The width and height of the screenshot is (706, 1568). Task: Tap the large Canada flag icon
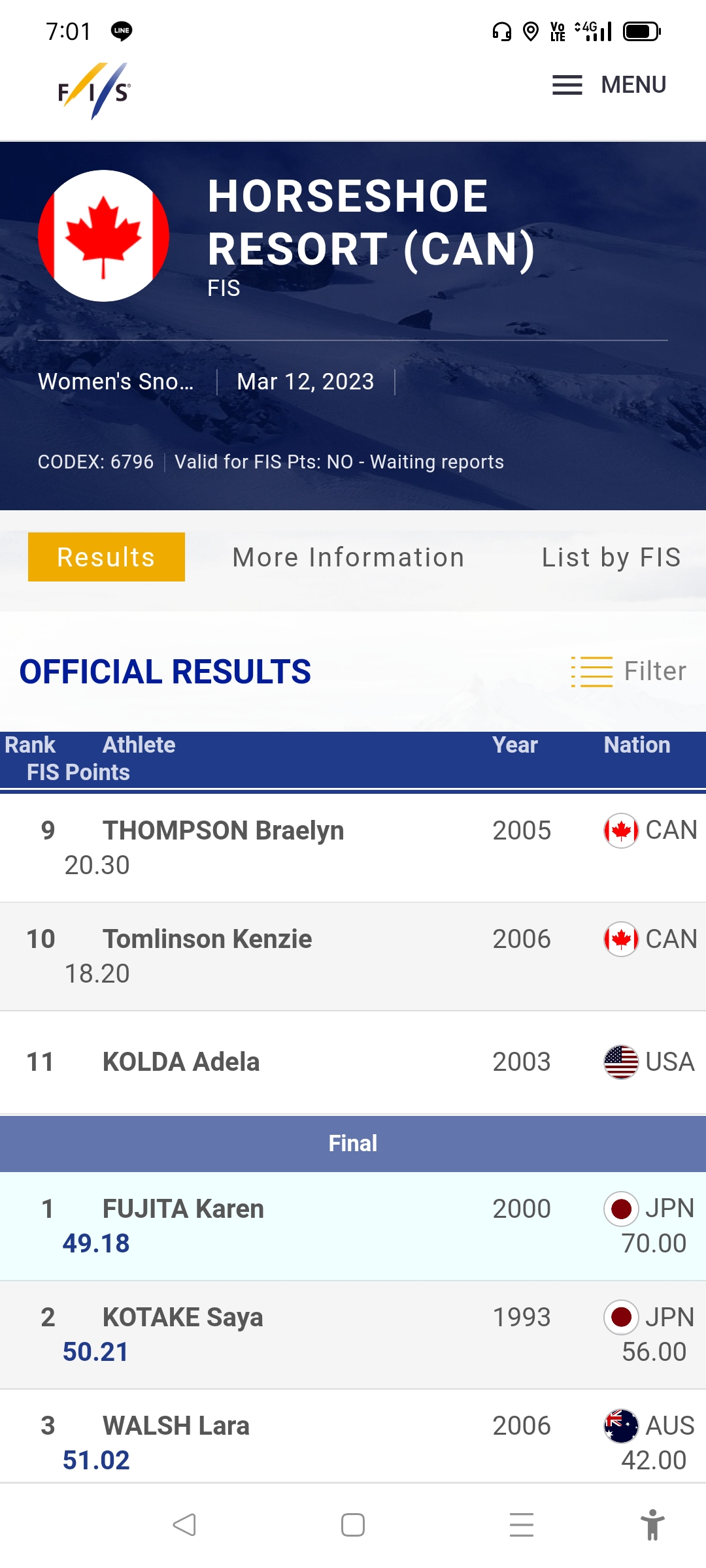(104, 236)
